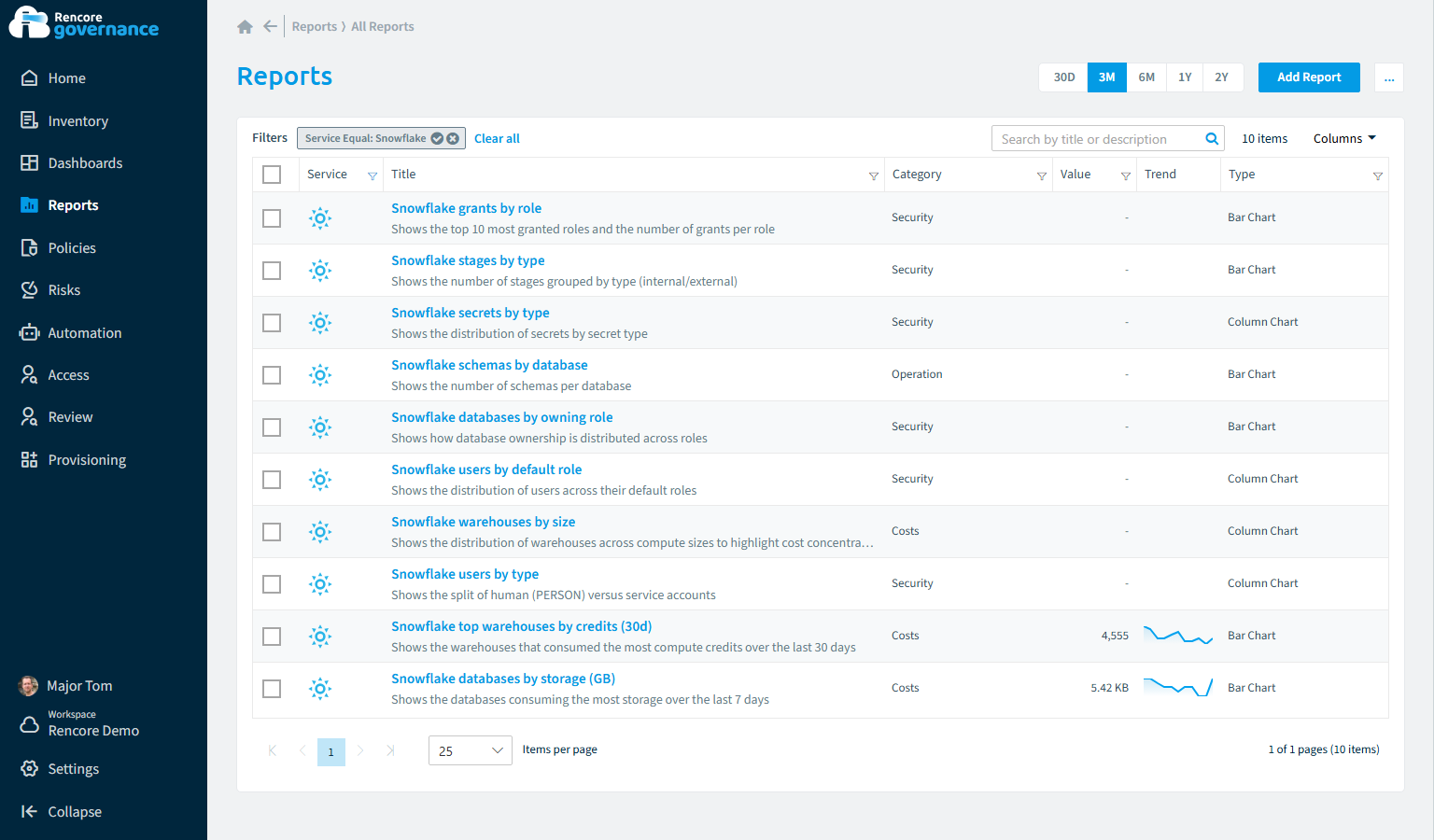This screenshot has height=840, width=1434.
Task: Open the Columns dropdown
Action: [1344, 138]
